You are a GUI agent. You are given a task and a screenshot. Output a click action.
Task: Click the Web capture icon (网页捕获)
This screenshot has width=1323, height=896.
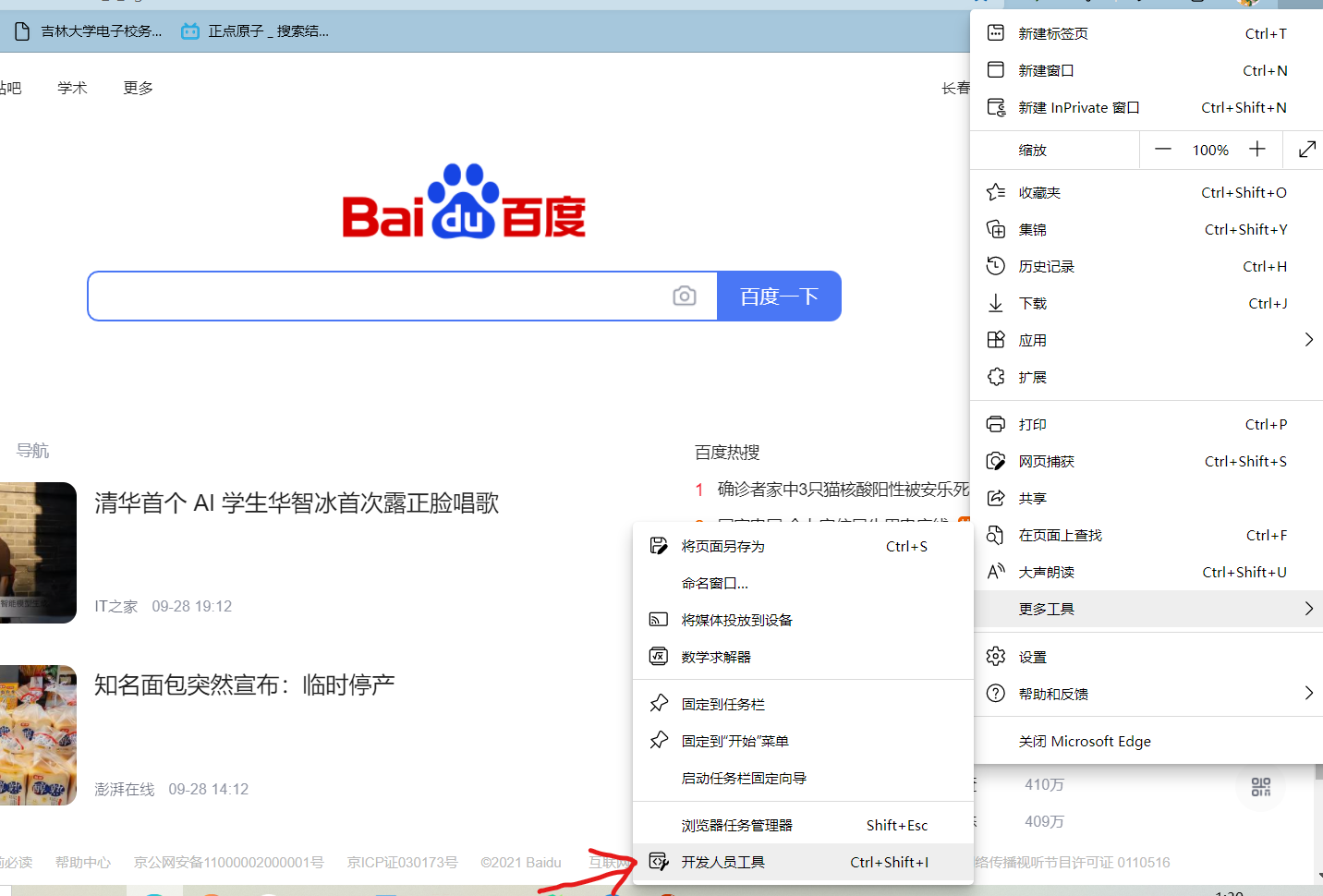click(996, 461)
